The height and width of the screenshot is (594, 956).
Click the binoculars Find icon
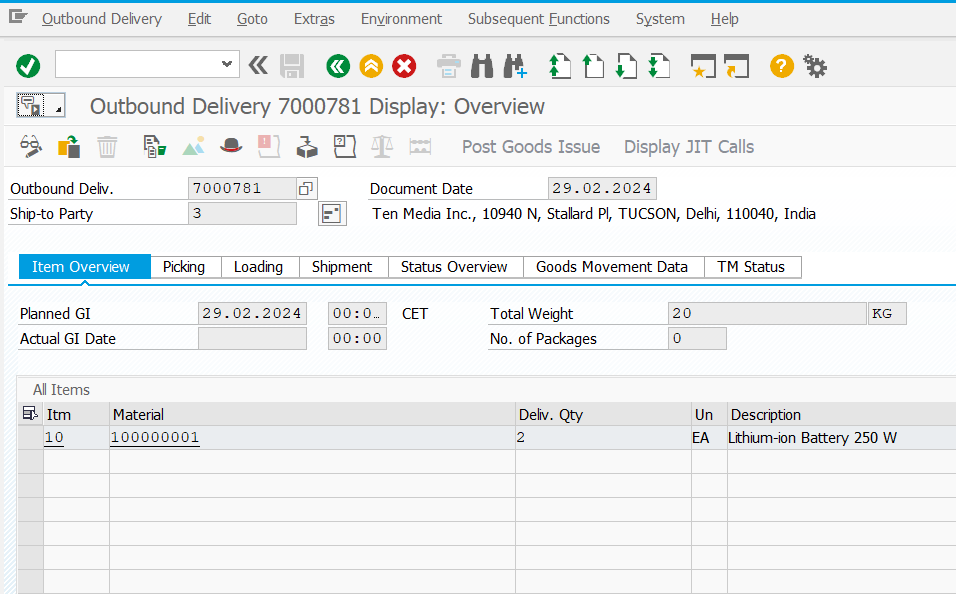pyautogui.click(x=482, y=66)
